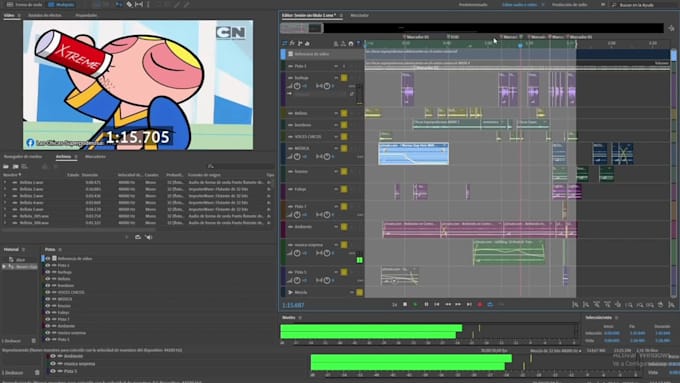Click the green Play button
Screen dimensions: 680x383
[x=415, y=304]
